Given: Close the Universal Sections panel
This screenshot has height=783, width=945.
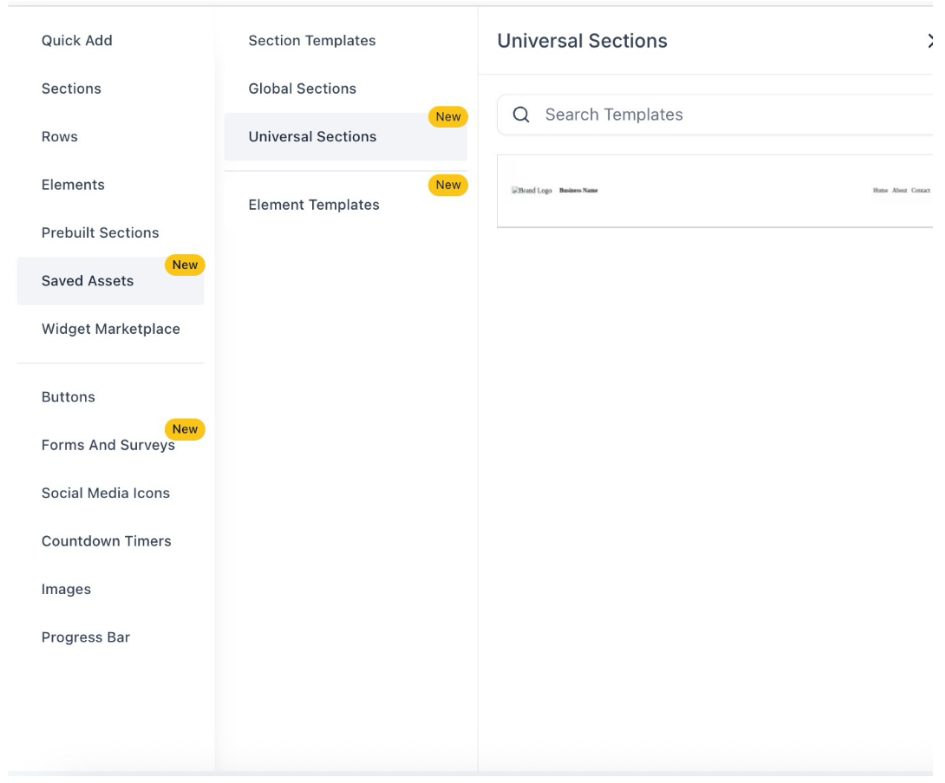Looking at the screenshot, I should [x=931, y=41].
